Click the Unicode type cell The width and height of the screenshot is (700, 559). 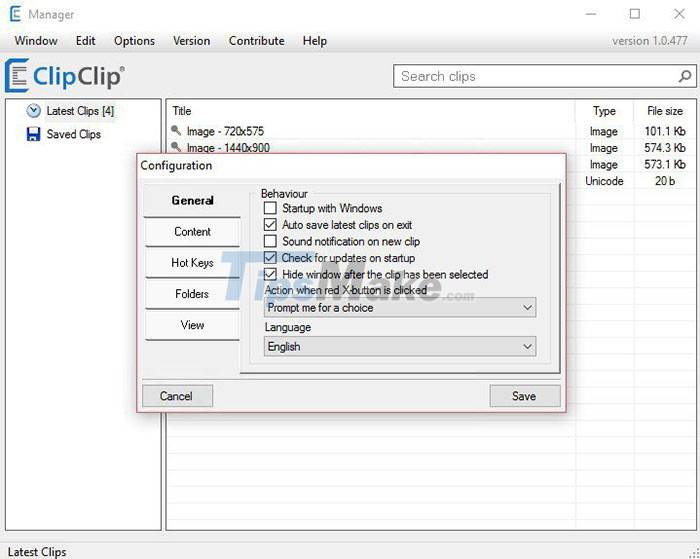click(604, 181)
